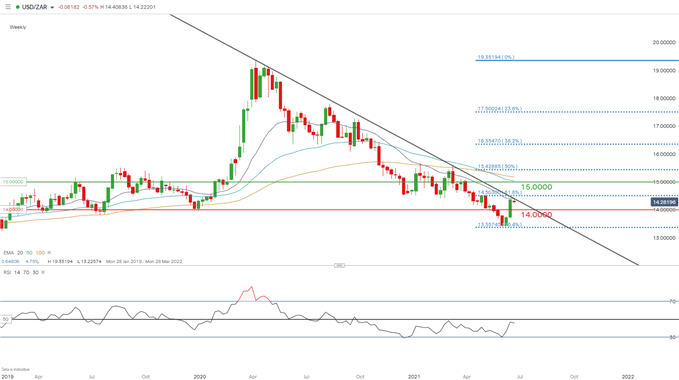This screenshot has height=380, width=679.
Task: Open RSI indicator settings label
Action: [7, 273]
